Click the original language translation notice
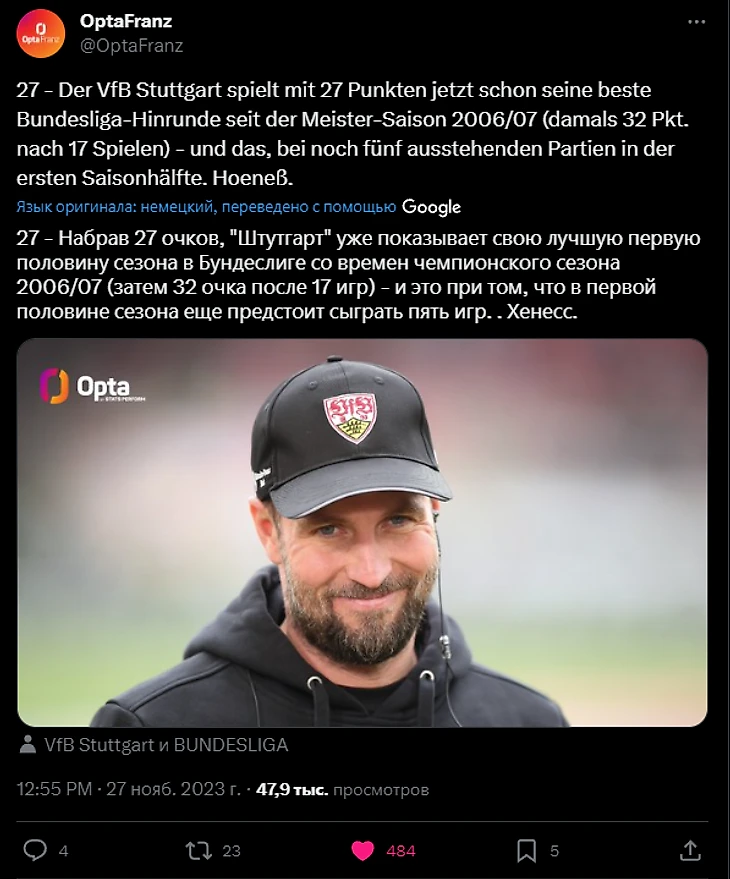 (x=206, y=207)
